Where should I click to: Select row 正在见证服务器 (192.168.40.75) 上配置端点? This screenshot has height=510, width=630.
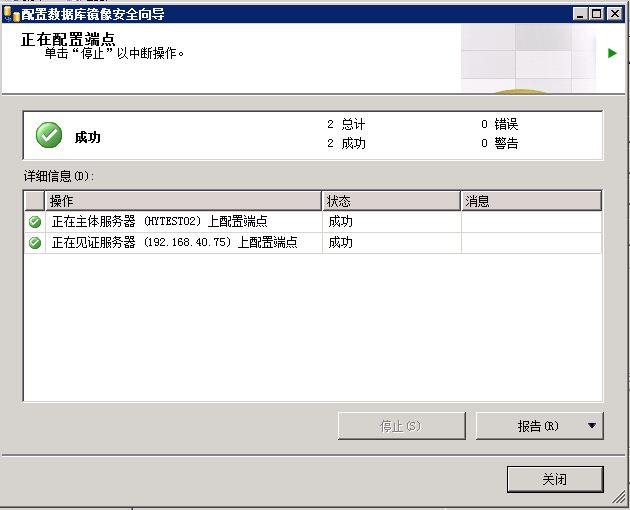pyautogui.click(x=313, y=242)
